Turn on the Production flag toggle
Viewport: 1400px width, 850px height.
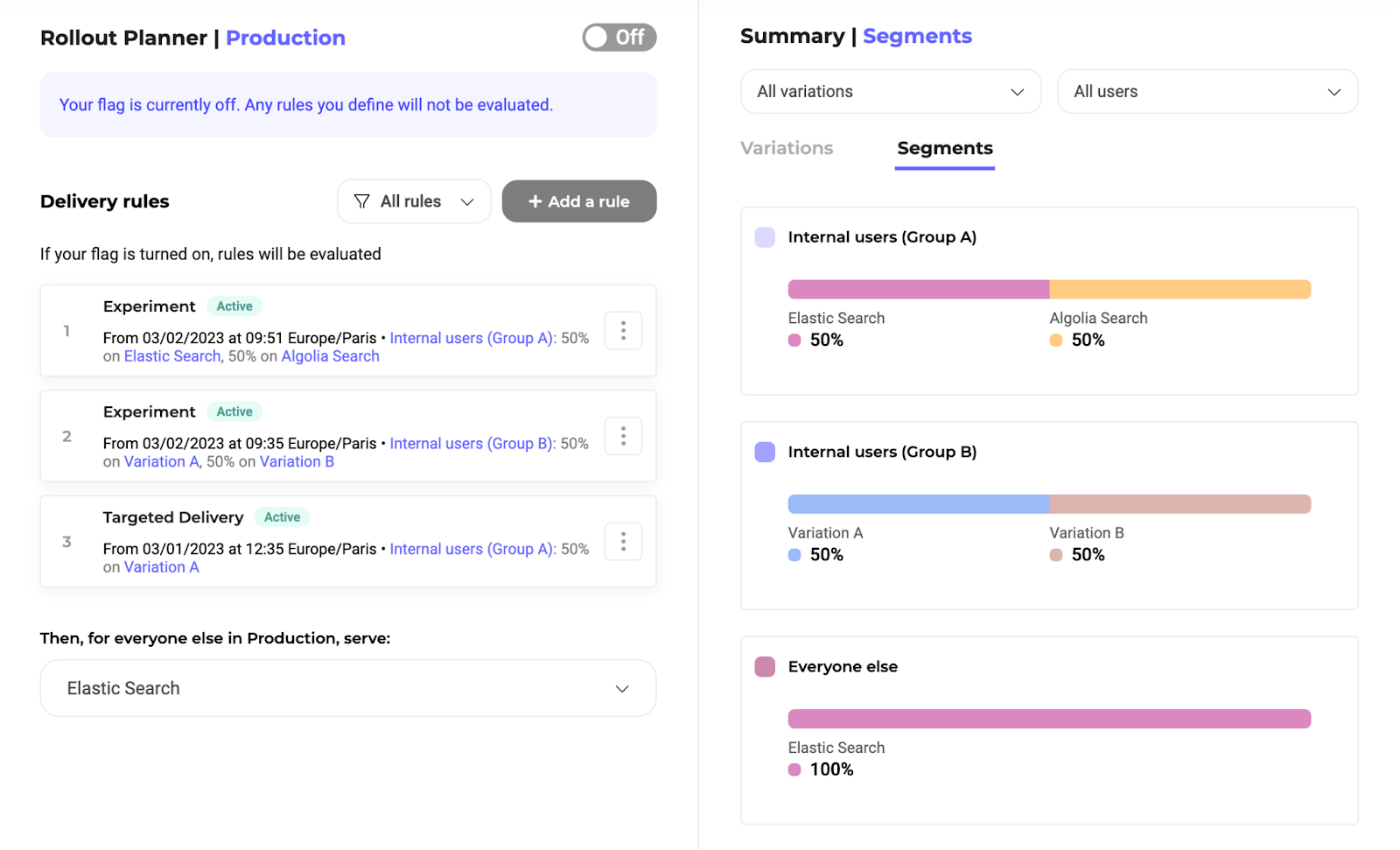tap(619, 38)
